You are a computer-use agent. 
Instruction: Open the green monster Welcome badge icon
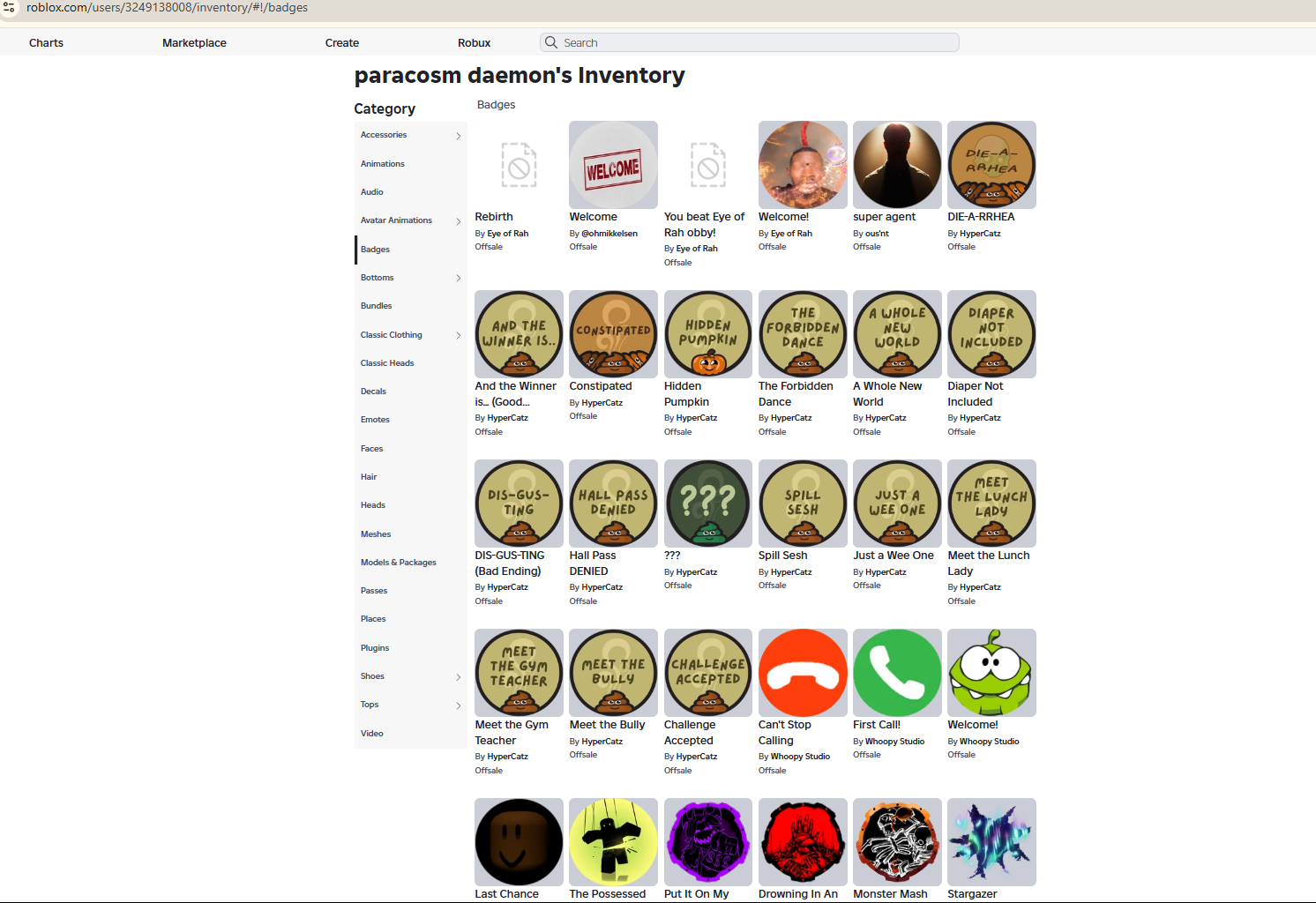(991, 673)
